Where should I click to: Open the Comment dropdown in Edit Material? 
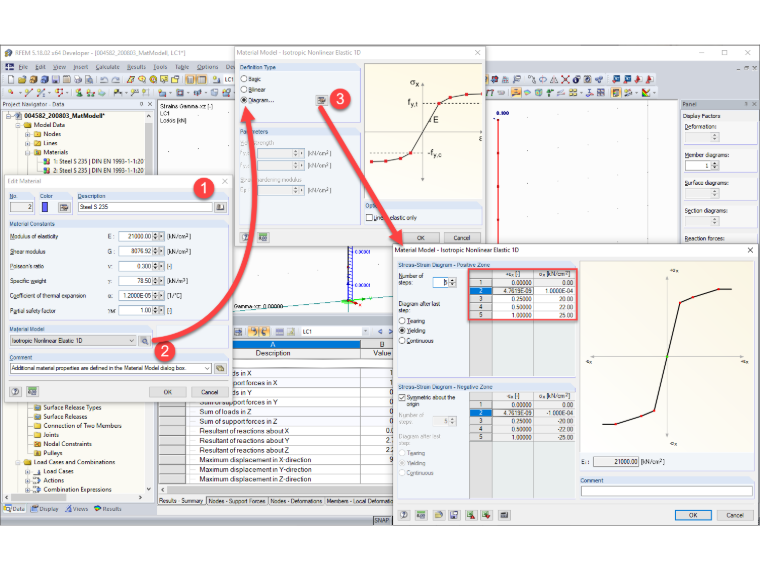click(207, 368)
